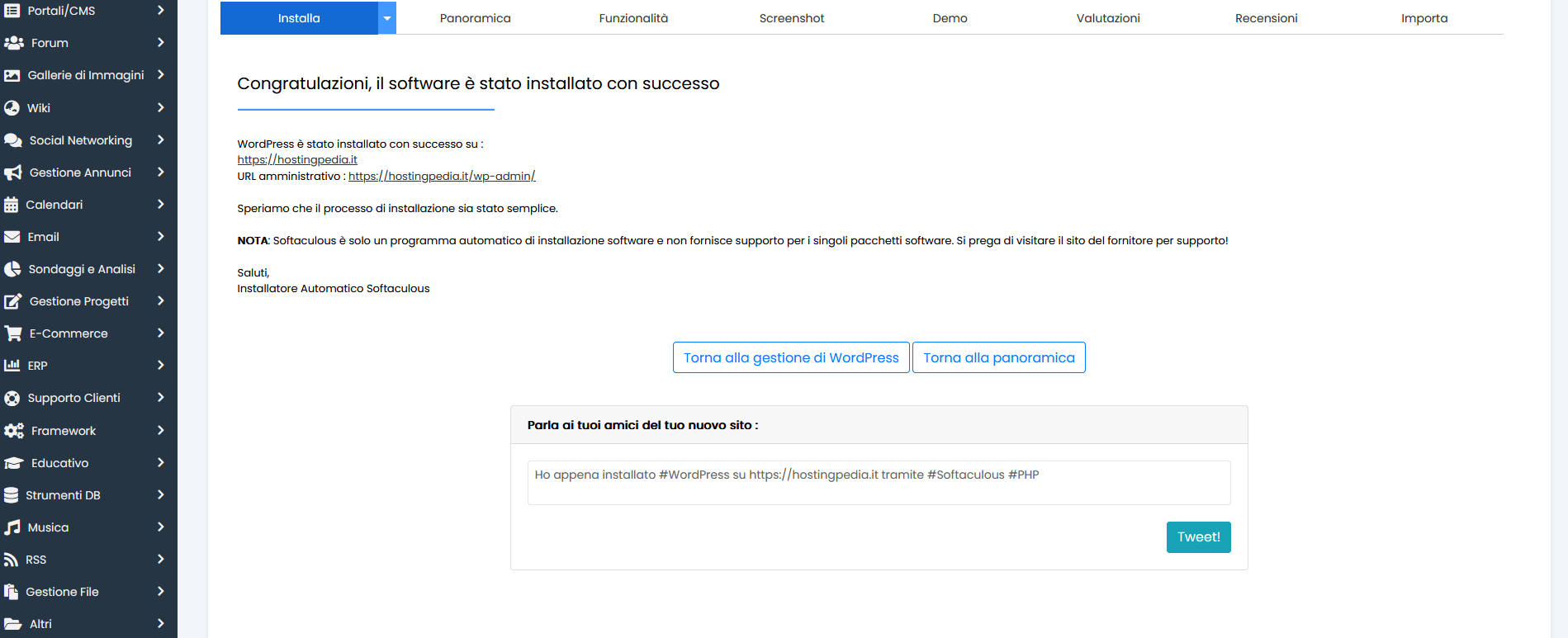
Task: Click the Wiki globe icon
Action: 12,108
